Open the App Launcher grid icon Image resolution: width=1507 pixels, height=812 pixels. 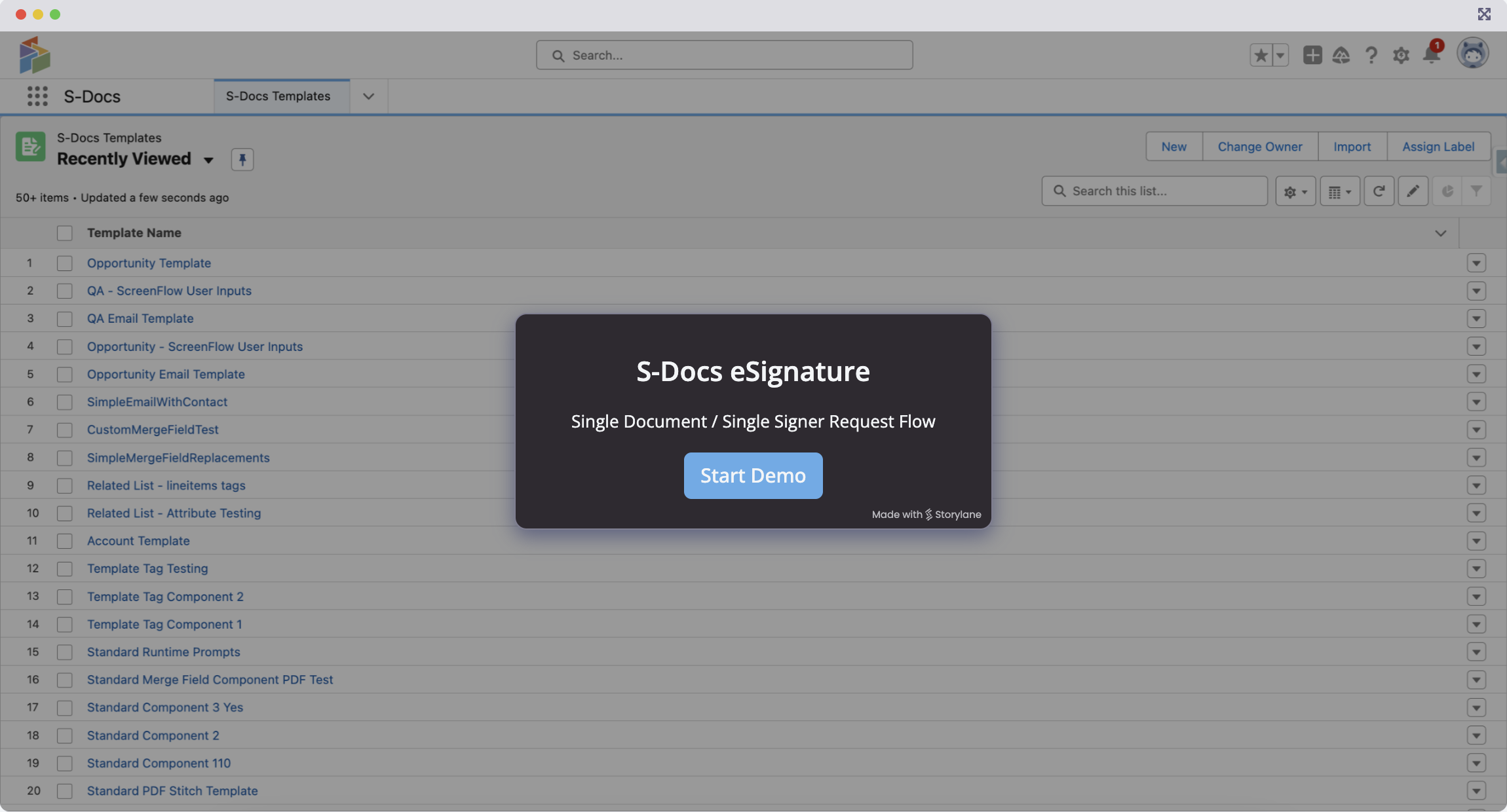pos(37,96)
